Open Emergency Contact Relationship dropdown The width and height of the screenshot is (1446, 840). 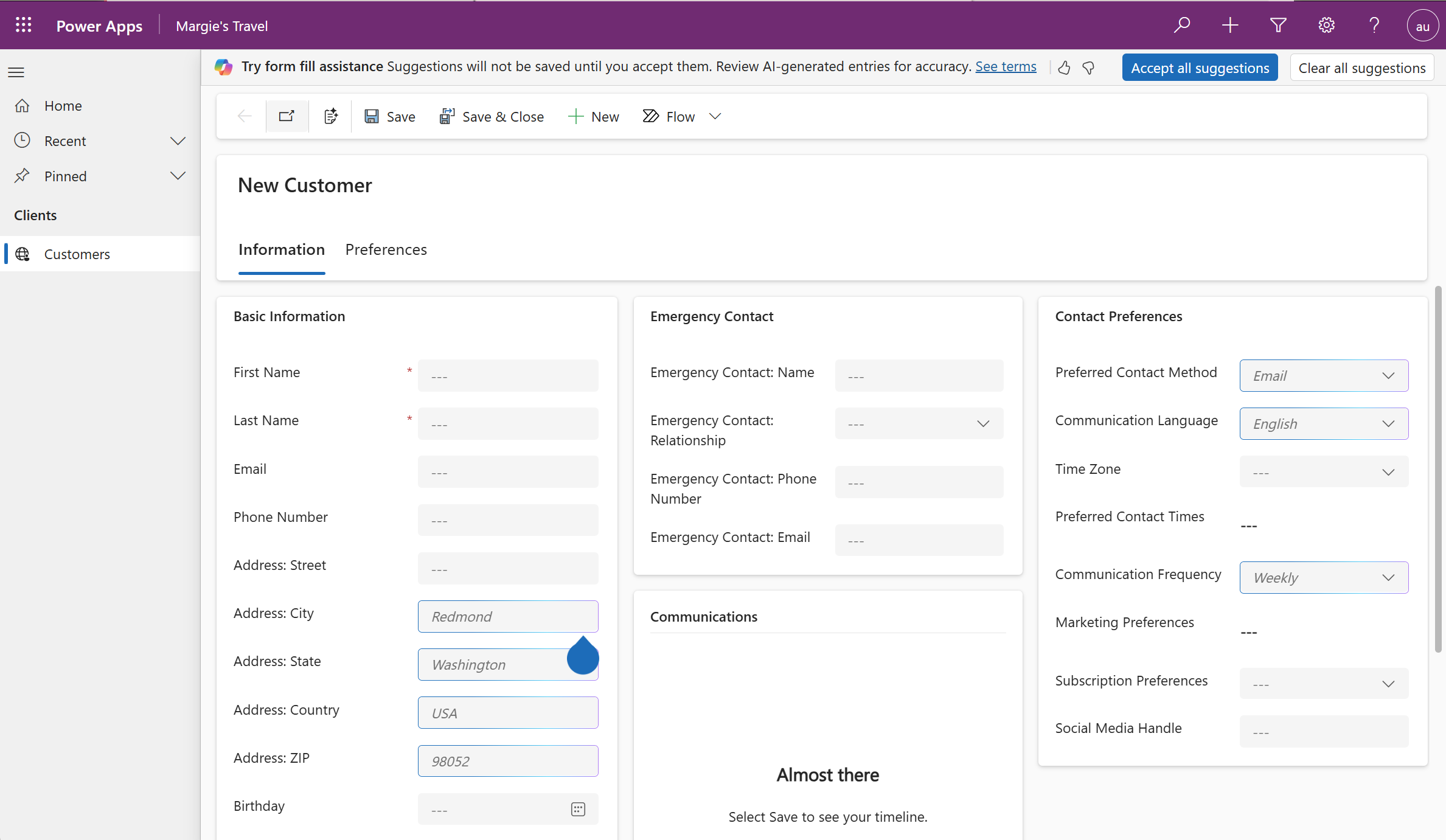point(919,423)
